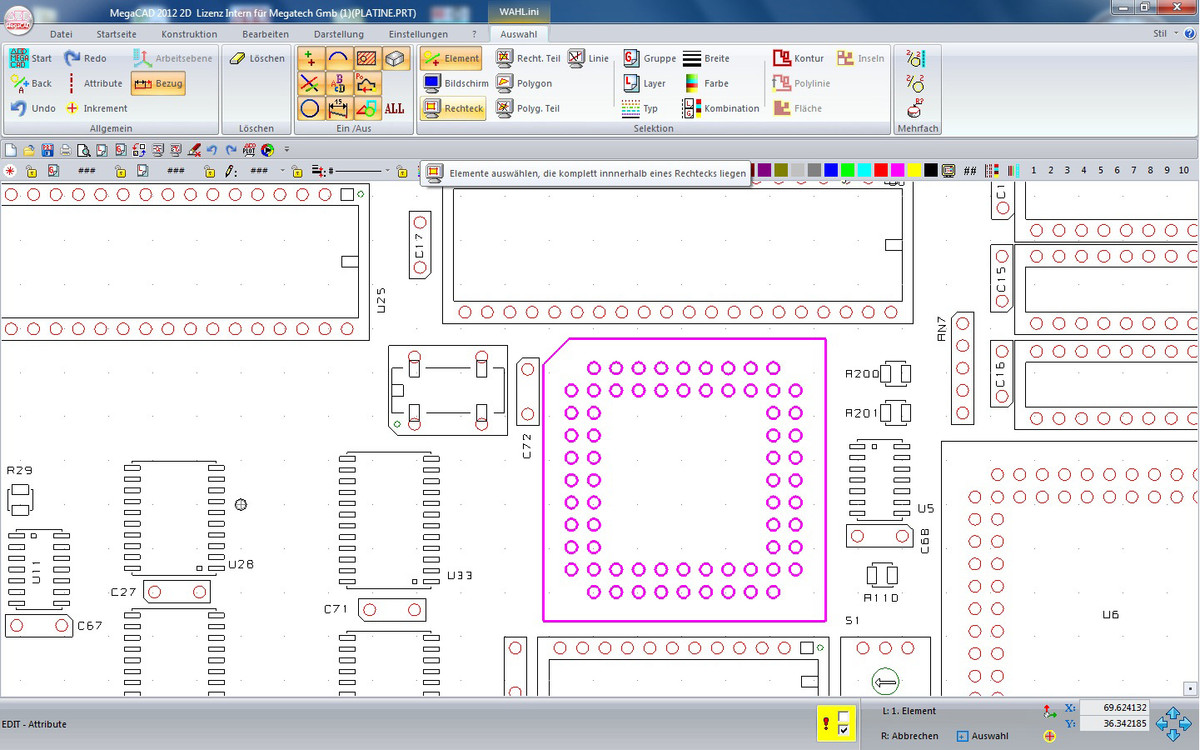Click Auswahl in the status bar
1200x750 pixels.
point(983,736)
